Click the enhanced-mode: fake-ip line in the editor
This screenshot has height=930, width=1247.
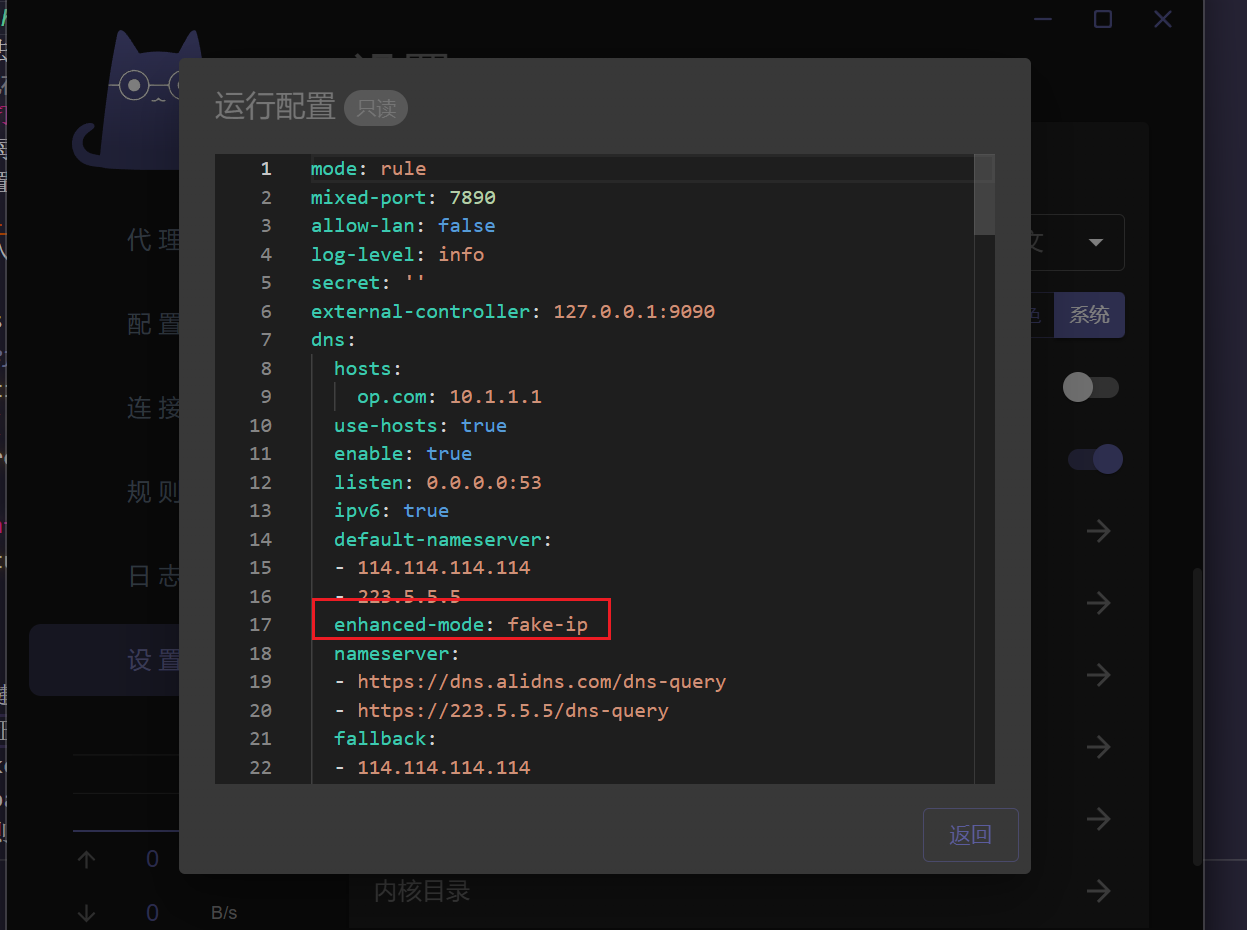click(x=461, y=625)
